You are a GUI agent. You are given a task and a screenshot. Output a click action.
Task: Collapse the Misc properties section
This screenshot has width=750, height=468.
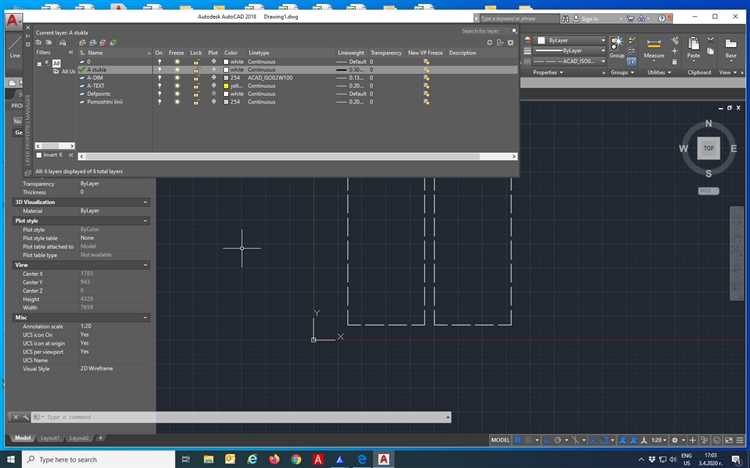click(146, 318)
